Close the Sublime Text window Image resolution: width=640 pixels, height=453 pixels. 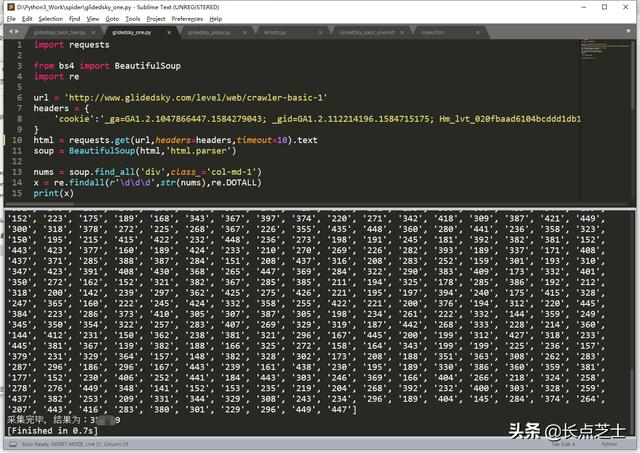point(625,7)
